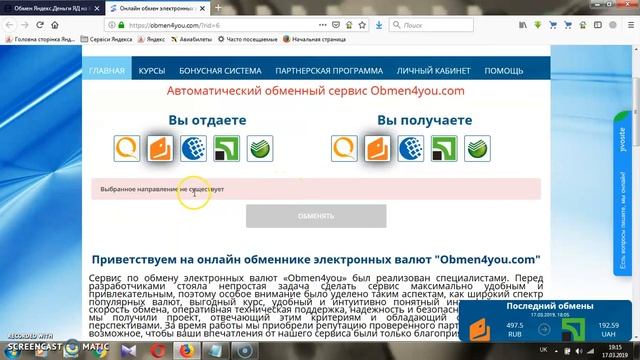Image resolution: width=640 pixels, height=360 pixels.
Task: Open Начальная страница bookmark
Action: (315, 39)
